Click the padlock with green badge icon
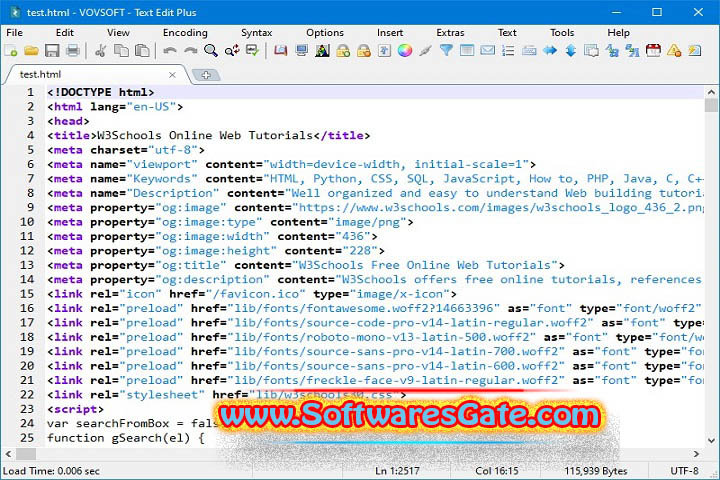Viewport: 720px width, 480px height. pos(343,51)
